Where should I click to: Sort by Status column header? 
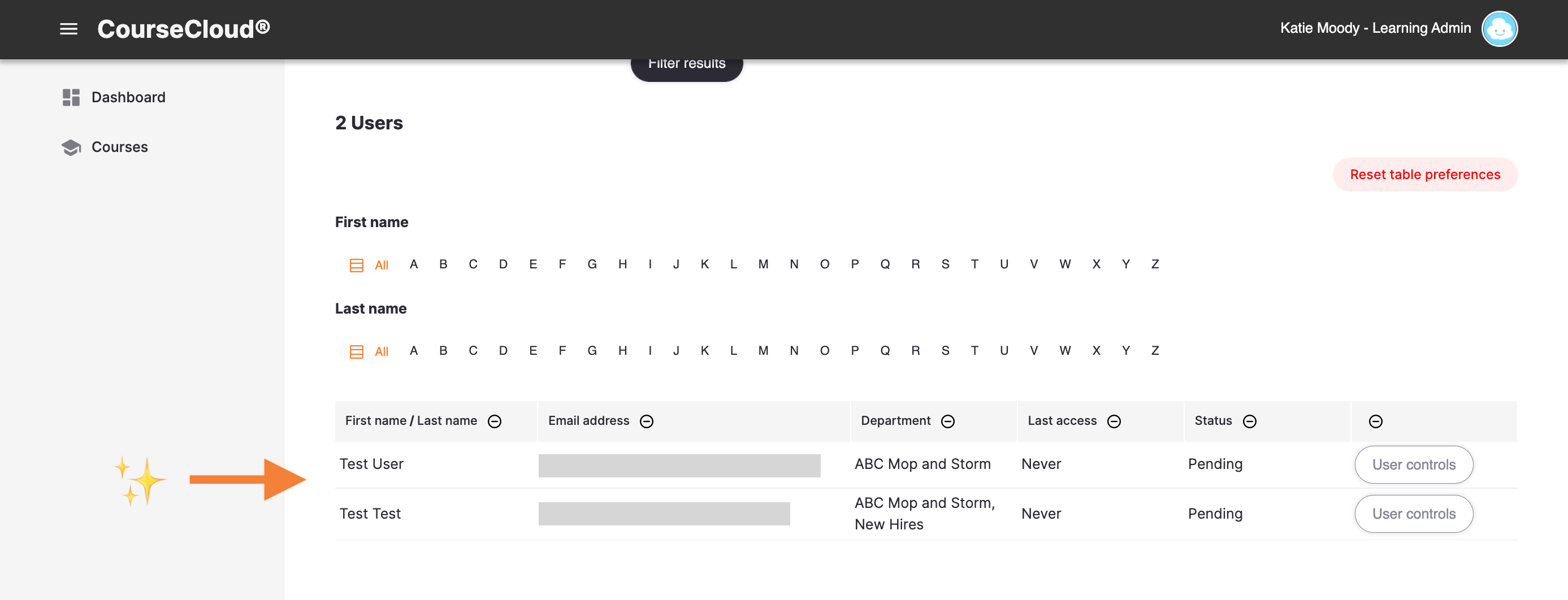point(1213,420)
